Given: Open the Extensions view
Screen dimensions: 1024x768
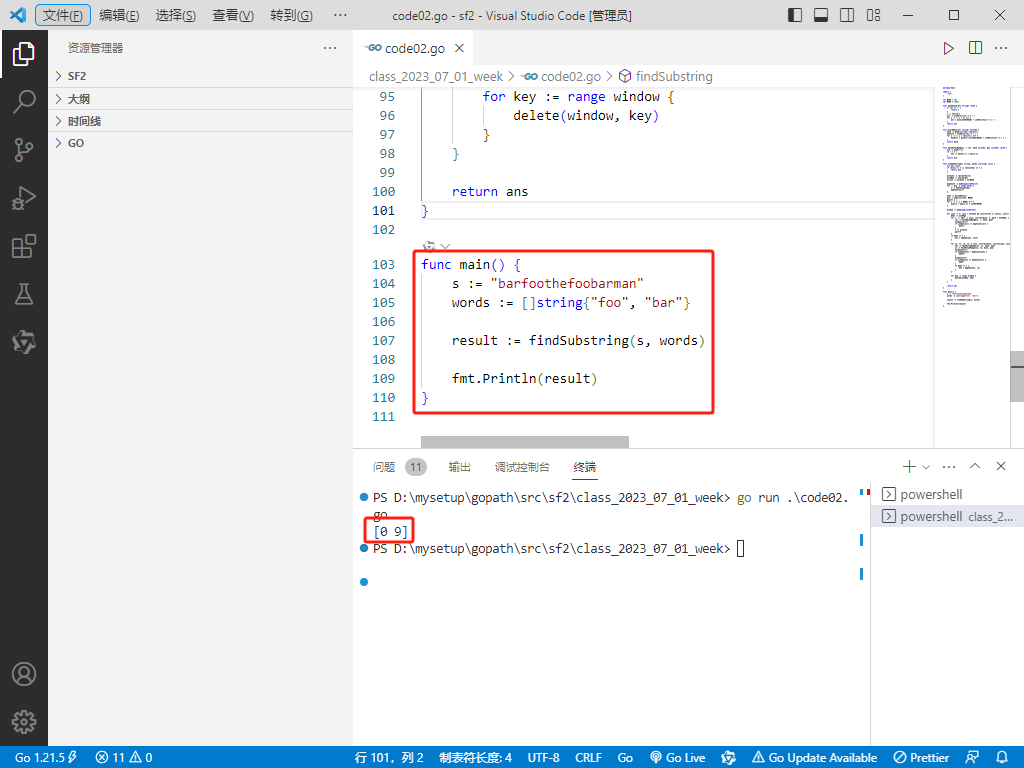Looking at the screenshot, I should tap(24, 246).
